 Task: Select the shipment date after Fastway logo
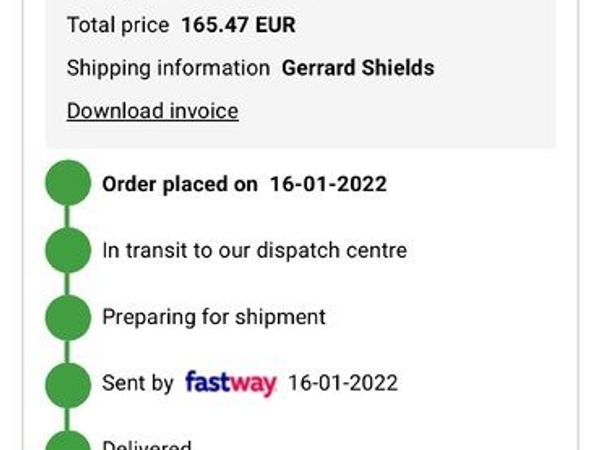(343, 383)
